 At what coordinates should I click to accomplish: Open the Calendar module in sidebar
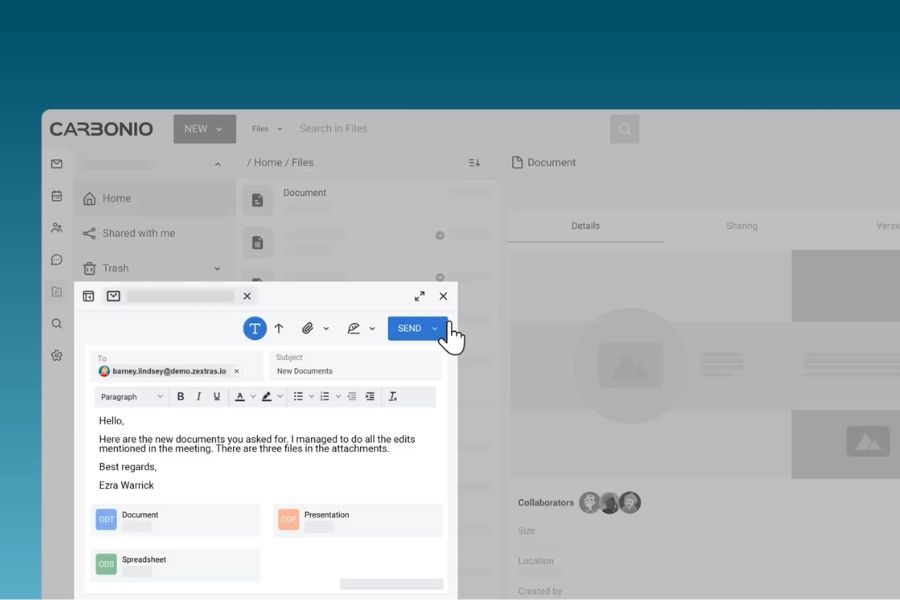coord(56,196)
